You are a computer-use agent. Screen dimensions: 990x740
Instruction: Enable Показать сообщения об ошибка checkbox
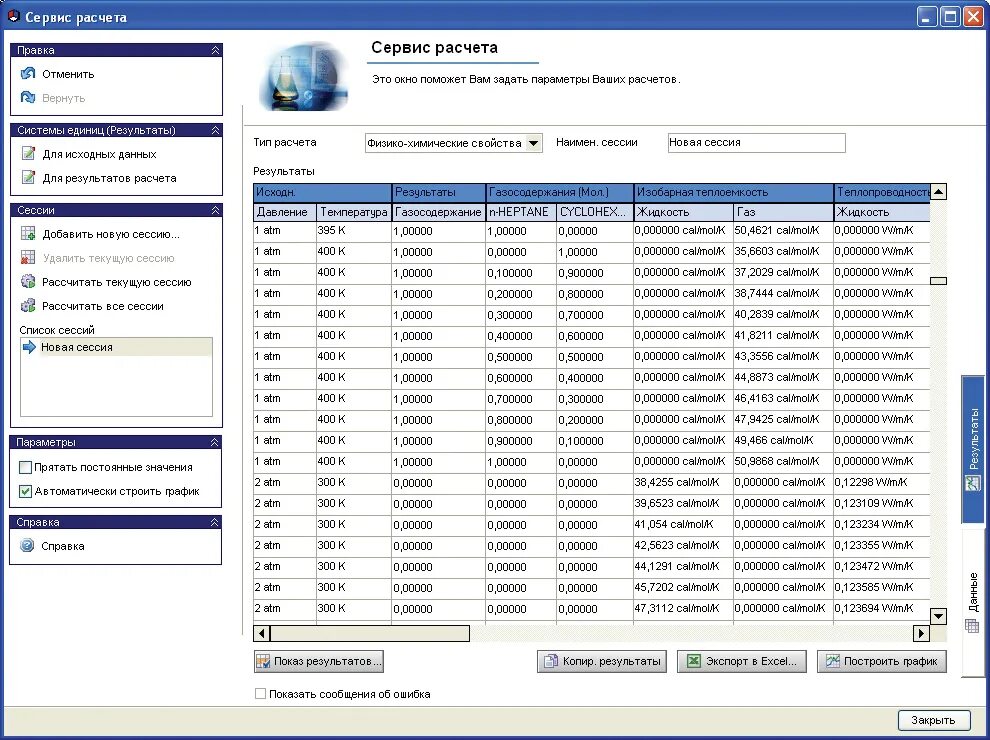click(x=260, y=693)
